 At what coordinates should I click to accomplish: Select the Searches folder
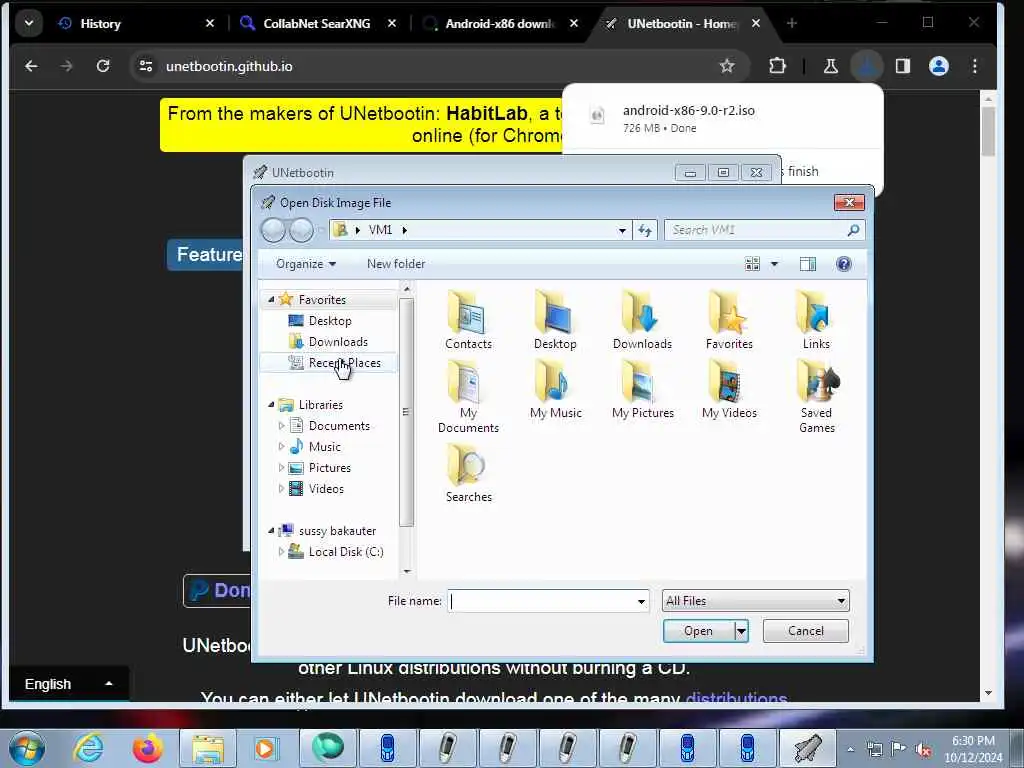[x=468, y=474]
